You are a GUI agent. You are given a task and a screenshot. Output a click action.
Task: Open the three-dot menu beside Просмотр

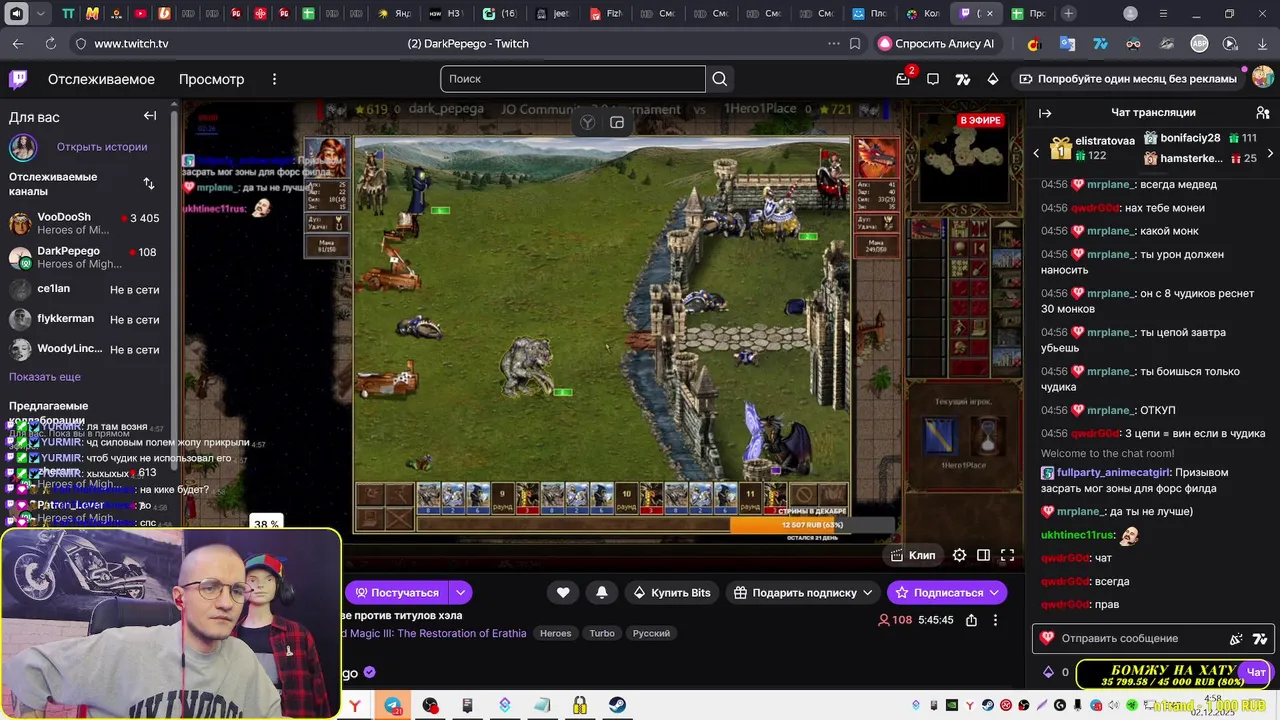[x=274, y=79]
